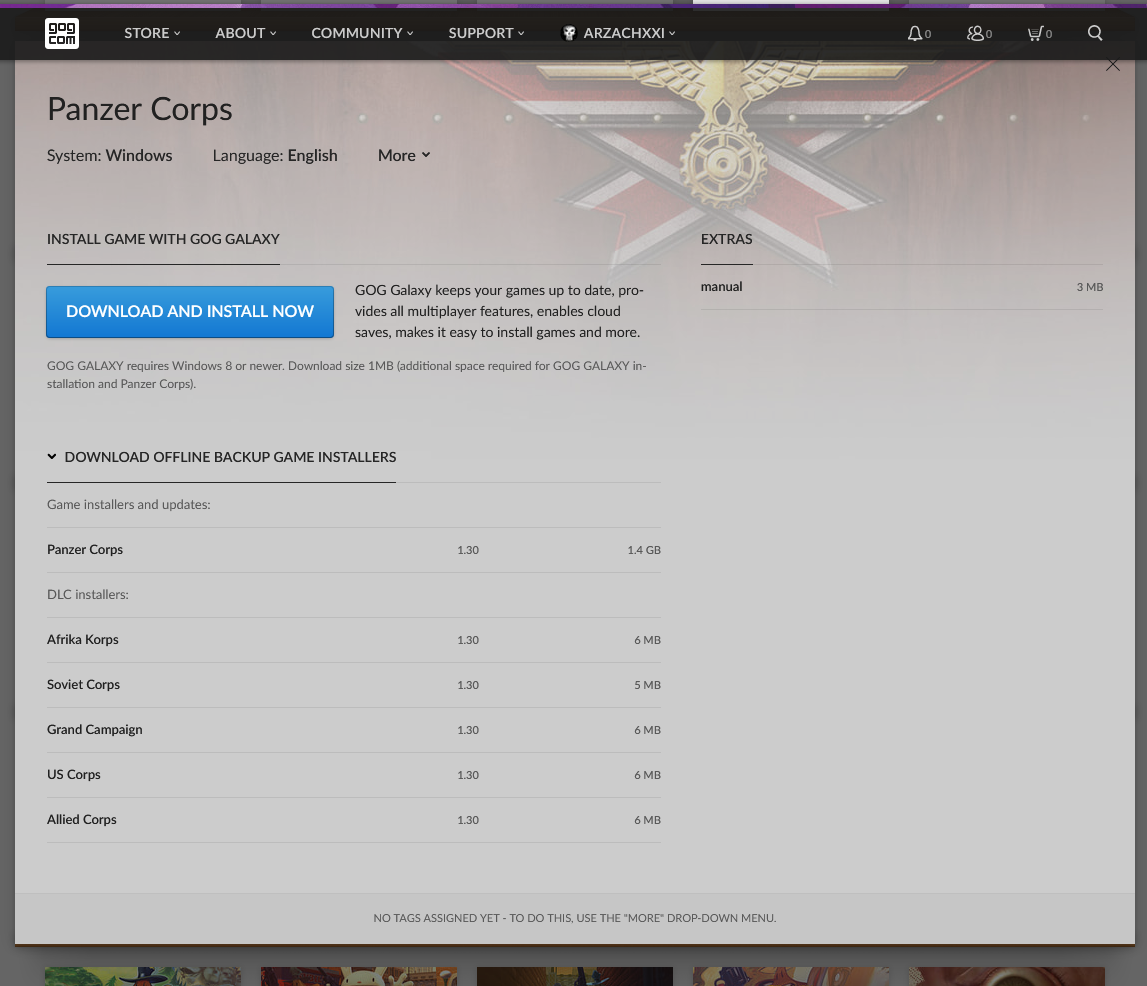Click DOWNLOAD AND INSTALL NOW button
This screenshot has width=1147, height=986.
click(x=190, y=312)
